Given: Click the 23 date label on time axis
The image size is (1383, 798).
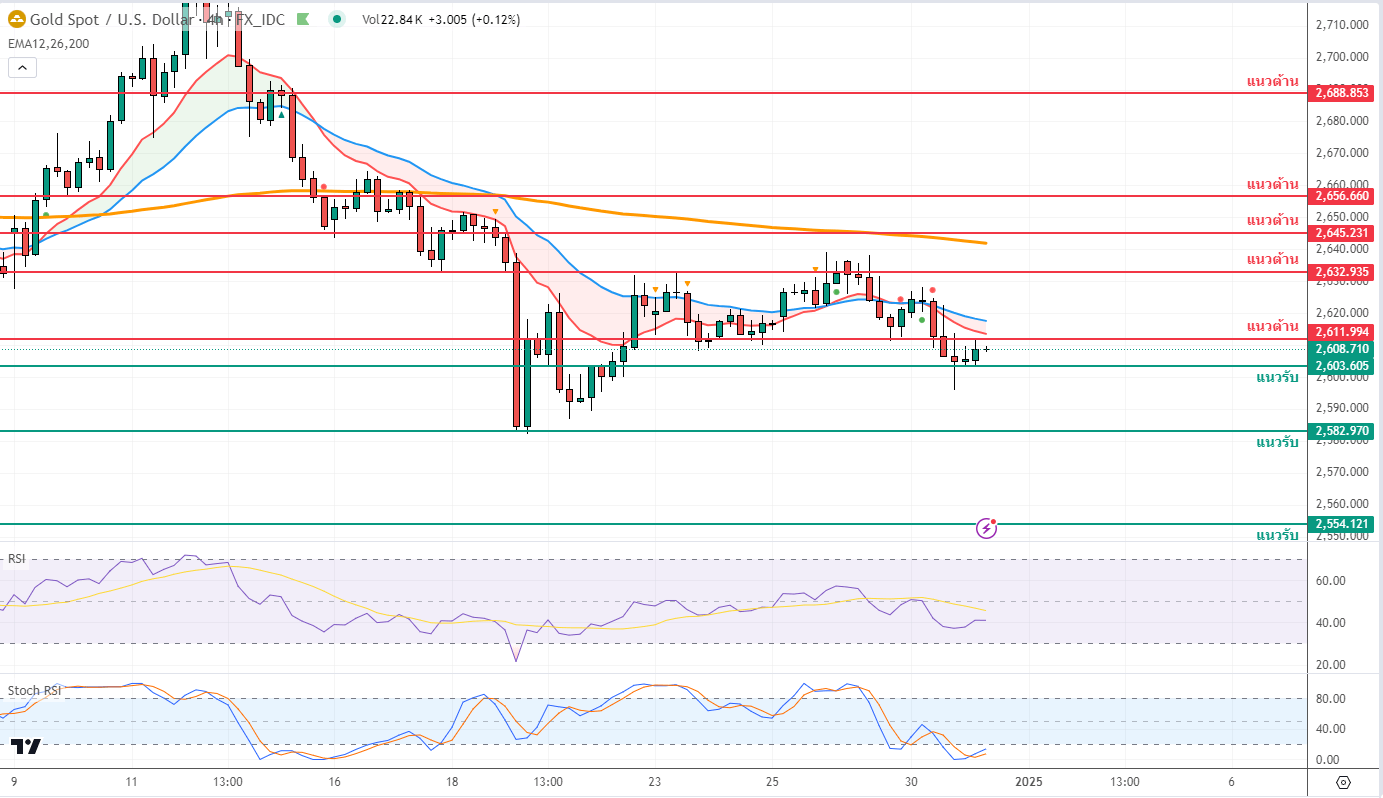Looking at the screenshot, I should pyautogui.click(x=655, y=782).
